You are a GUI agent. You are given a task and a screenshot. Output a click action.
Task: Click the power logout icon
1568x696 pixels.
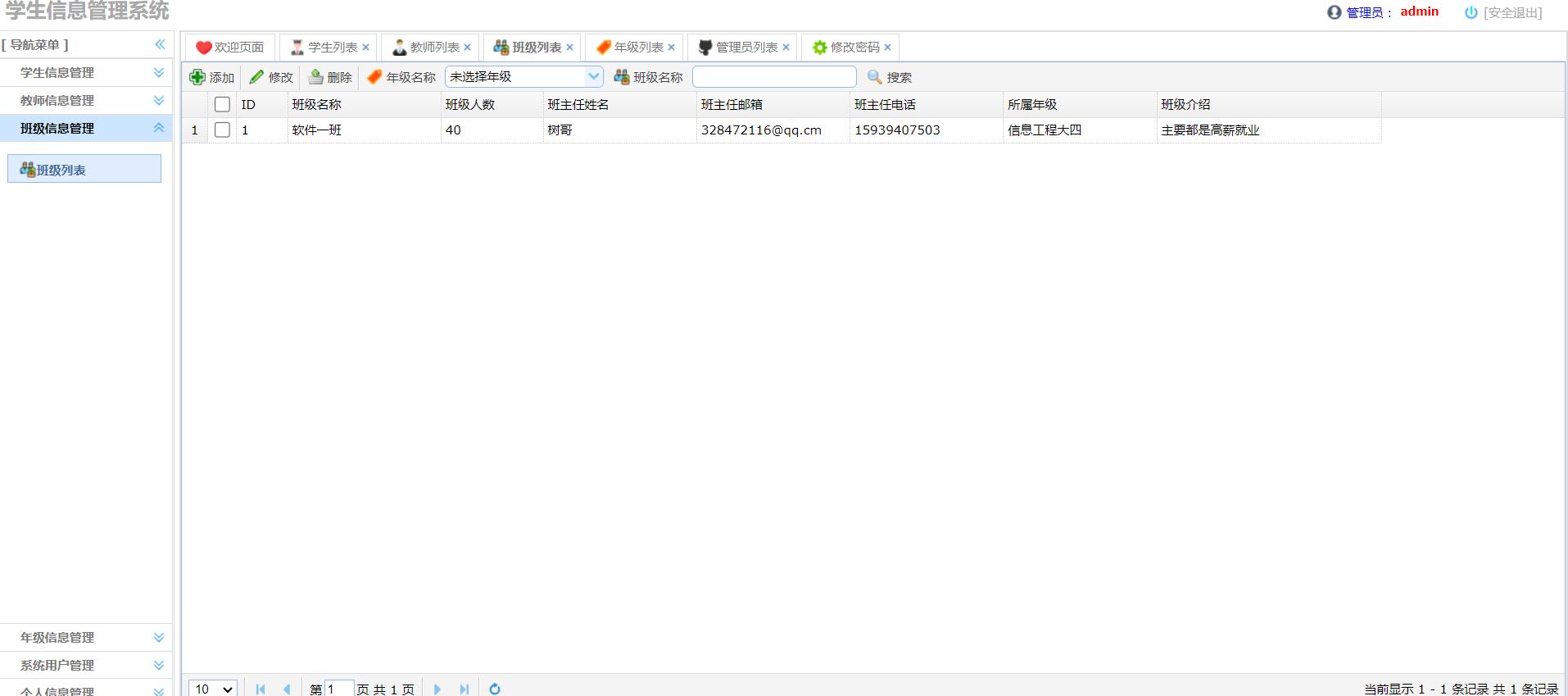(x=1471, y=12)
